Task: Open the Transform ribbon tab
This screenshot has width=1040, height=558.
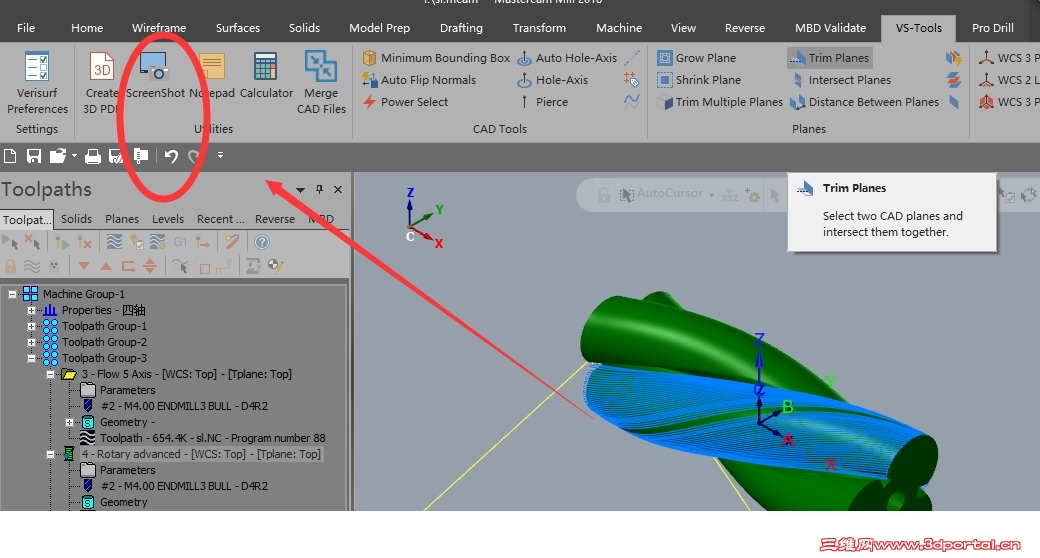Action: tap(539, 28)
